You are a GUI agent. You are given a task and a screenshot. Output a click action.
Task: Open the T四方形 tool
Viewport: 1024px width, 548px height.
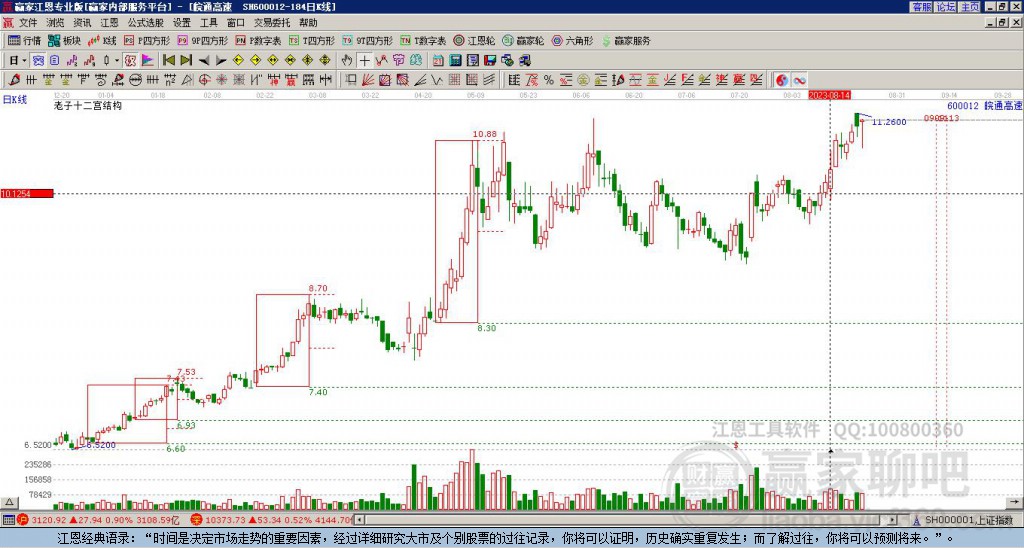coord(312,40)
